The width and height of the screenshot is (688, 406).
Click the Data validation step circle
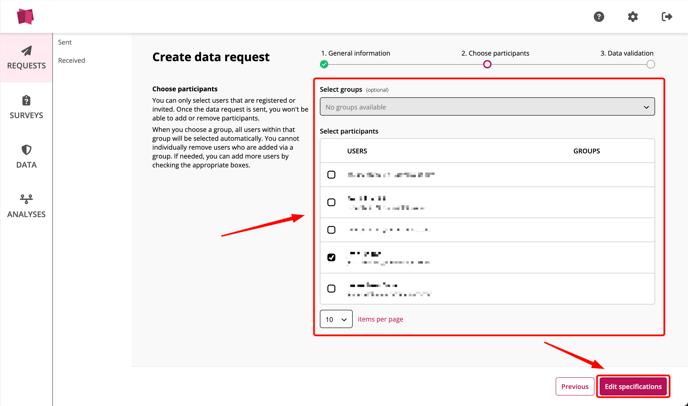click(x=650, y=65)
